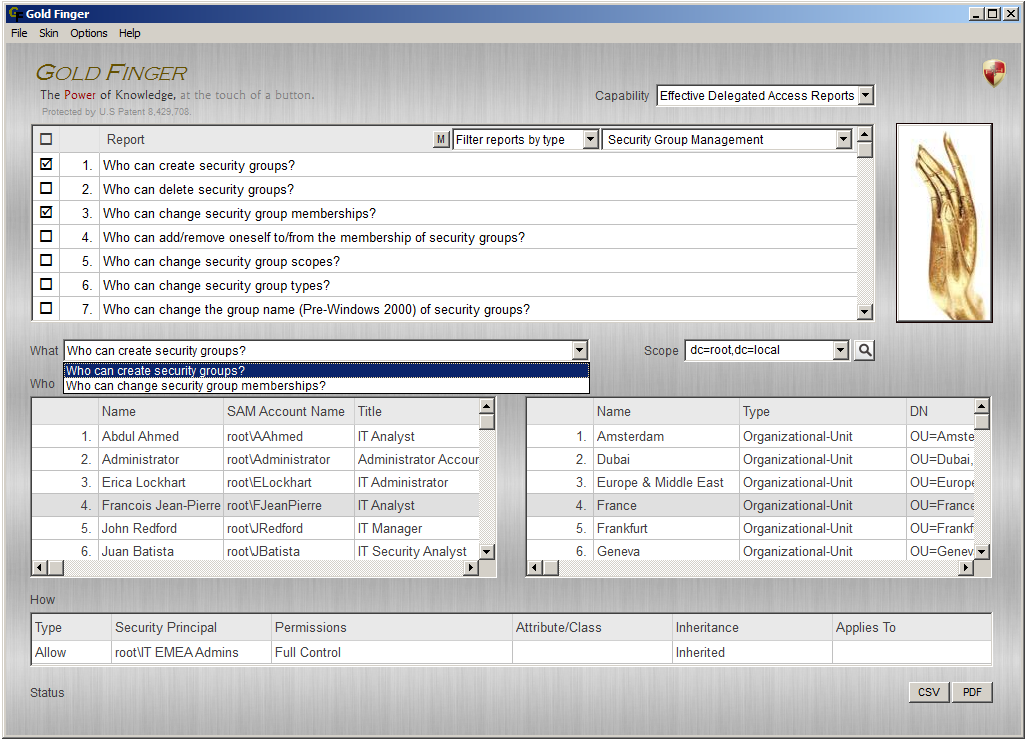Open the 'Filter reports by type' dropdown
The image size is (1026, 741).
588,139
